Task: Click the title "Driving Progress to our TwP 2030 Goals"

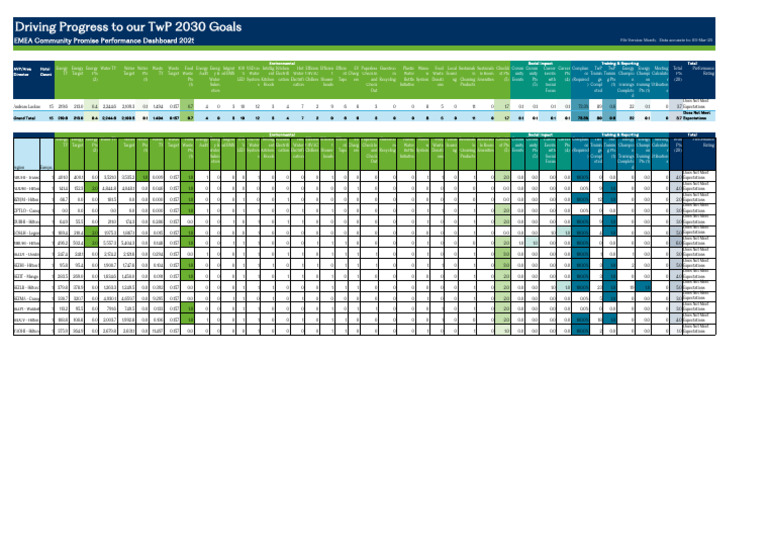Action: tap(128, 27)
